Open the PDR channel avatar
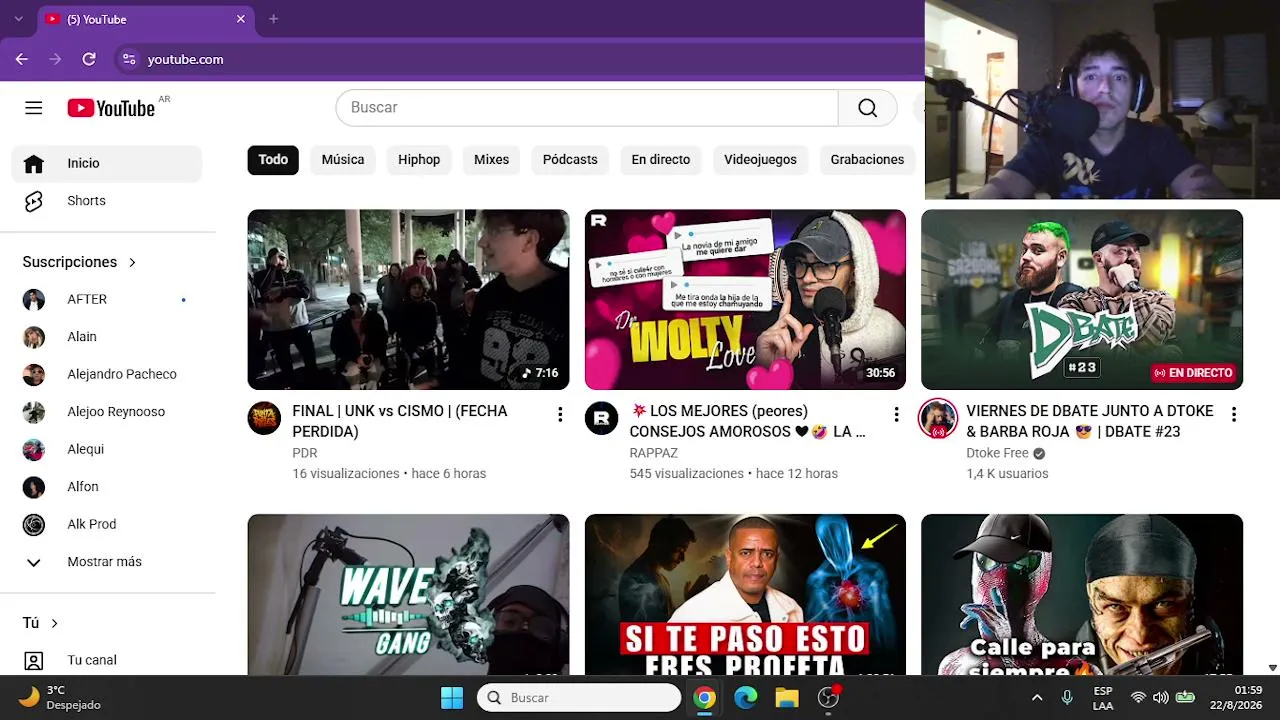This screenshot has height=720, width=1280. coord(264,418)
